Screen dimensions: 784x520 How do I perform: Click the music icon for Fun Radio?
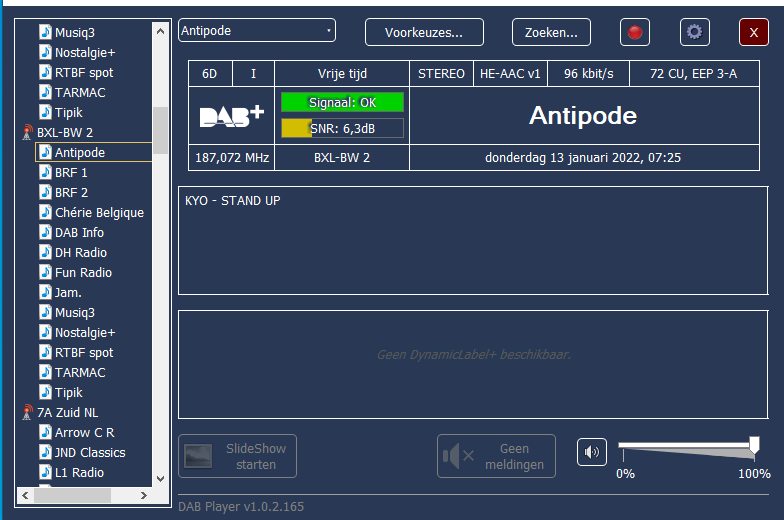46,272
